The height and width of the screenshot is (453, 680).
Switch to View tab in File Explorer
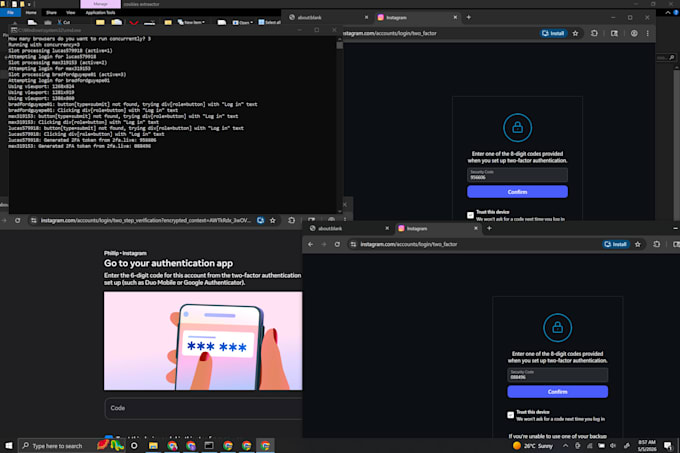(x=71, y=13)
